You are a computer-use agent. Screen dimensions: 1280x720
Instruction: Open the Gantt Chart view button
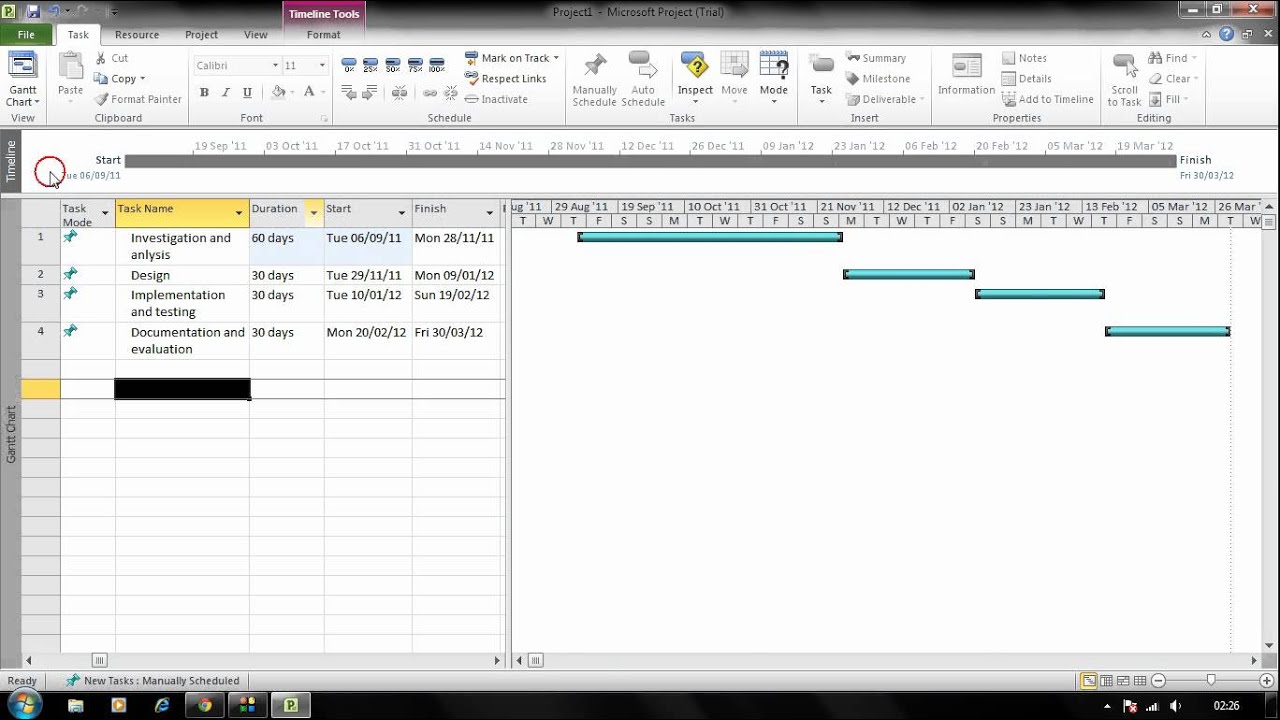tap(23, 78)
